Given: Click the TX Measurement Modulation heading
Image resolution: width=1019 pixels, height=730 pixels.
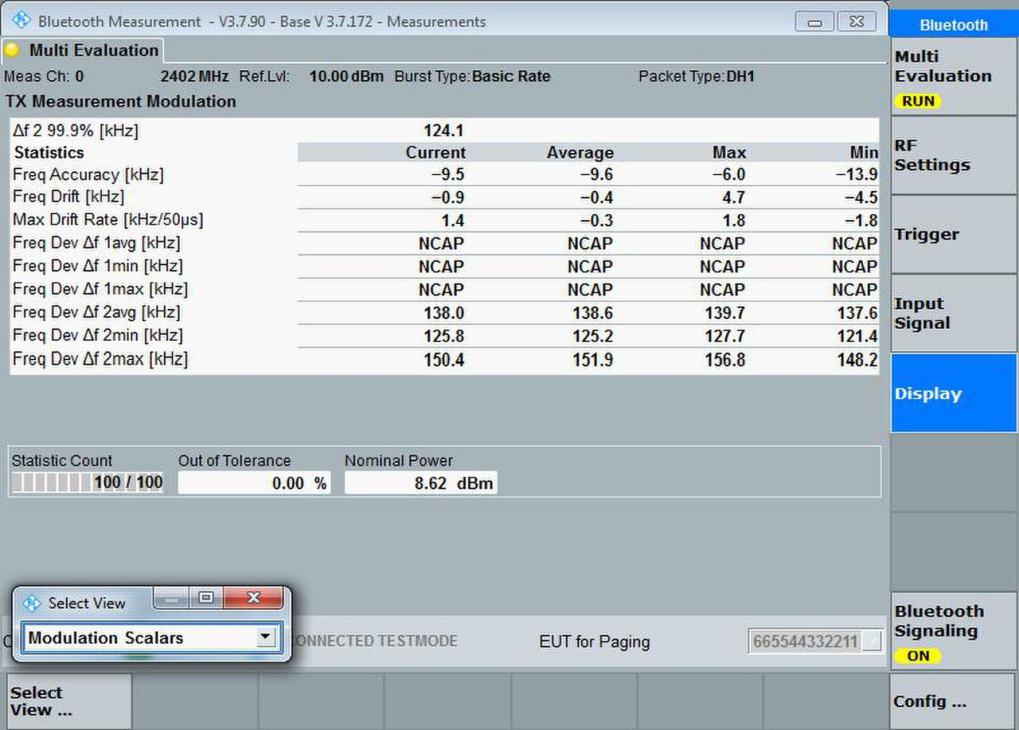Looking at the screenshot, I should pos(121,101).
